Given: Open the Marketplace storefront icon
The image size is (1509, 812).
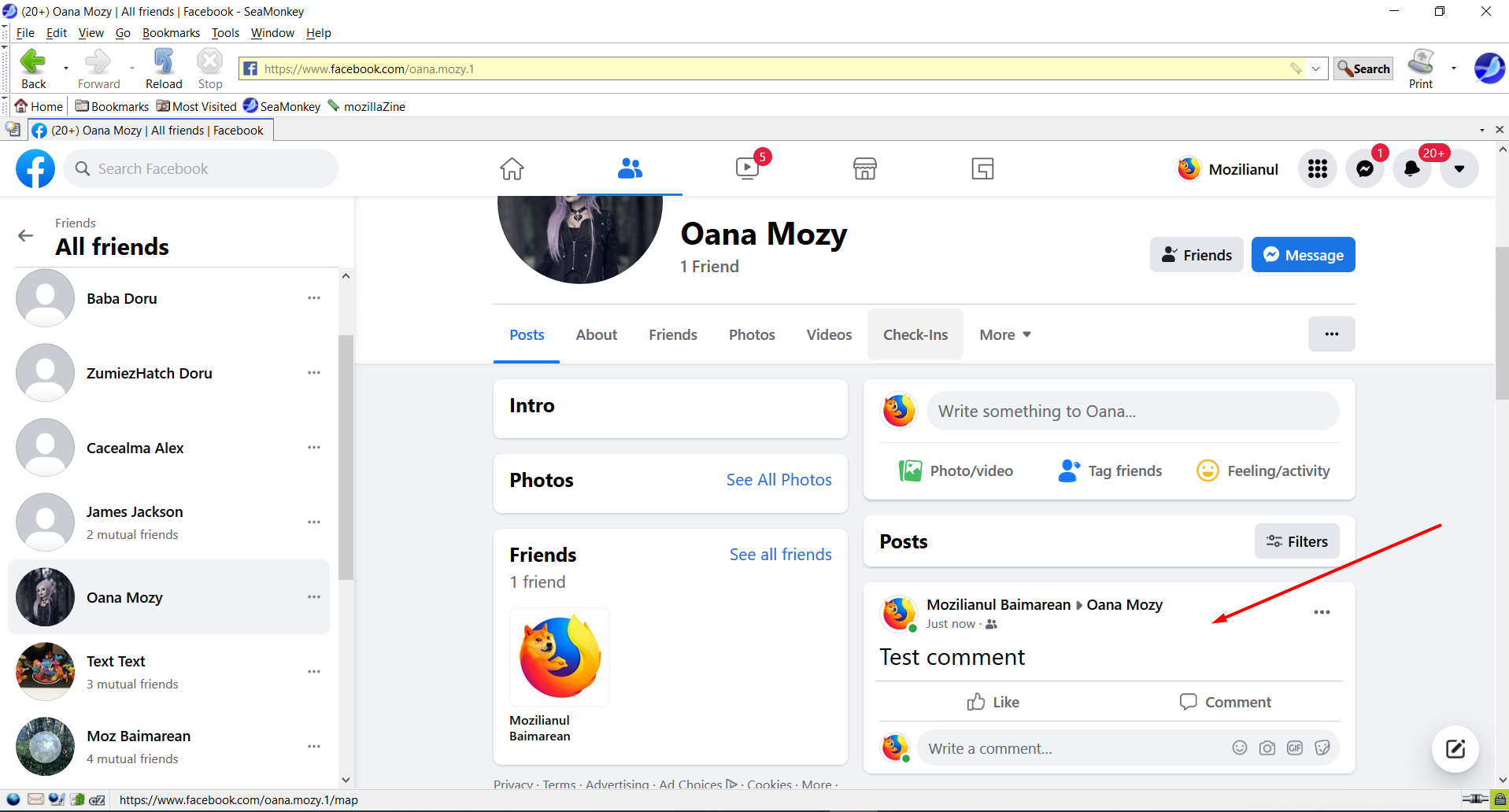Looking at the screenshot, I should point(864,168).
